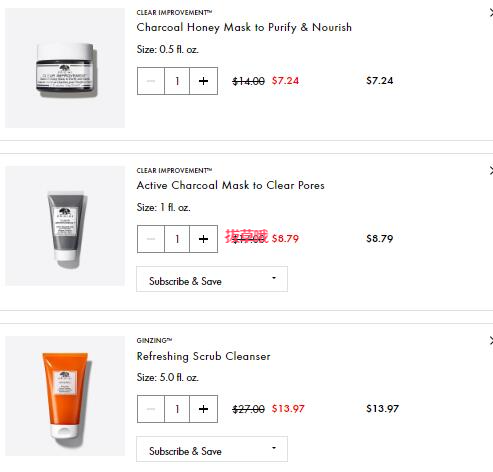The width and height of the screenshot is (493, 472).
Task: Open Active Charcoal Mask to Clear Pores link
Action: click(x=230, y=185)
